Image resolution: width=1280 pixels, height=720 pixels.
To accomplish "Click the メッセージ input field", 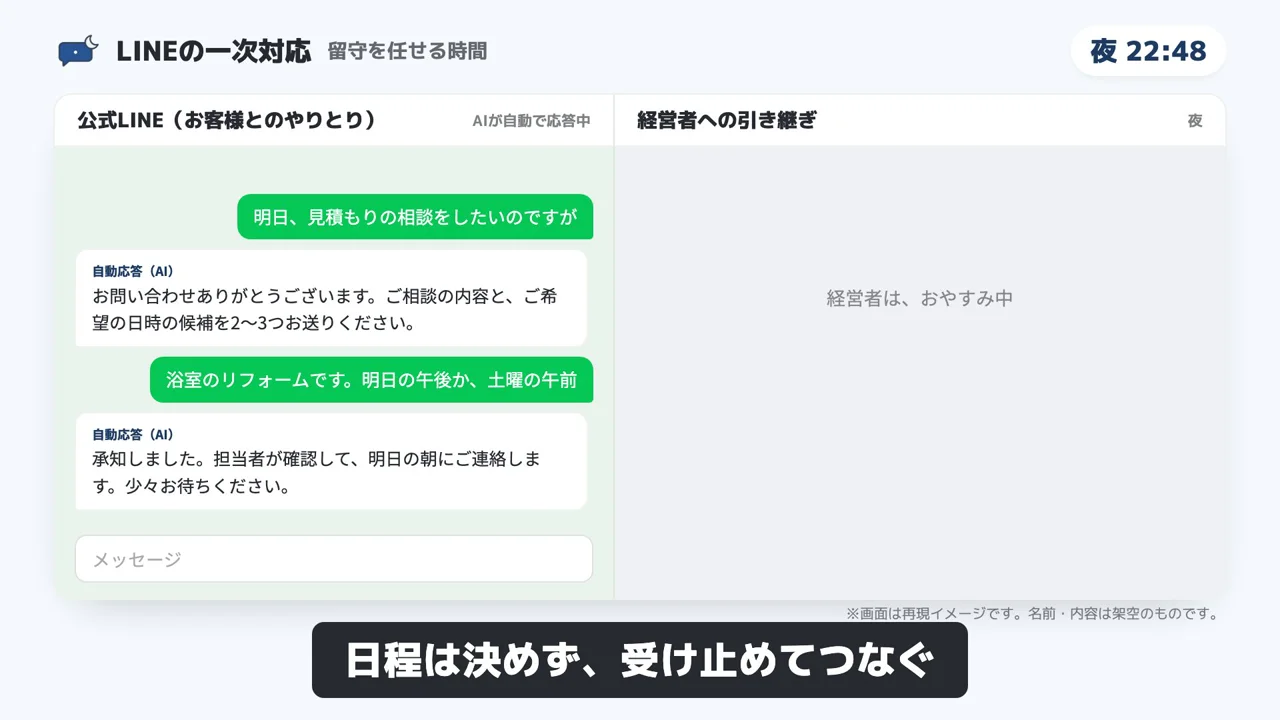I will 334,559.
